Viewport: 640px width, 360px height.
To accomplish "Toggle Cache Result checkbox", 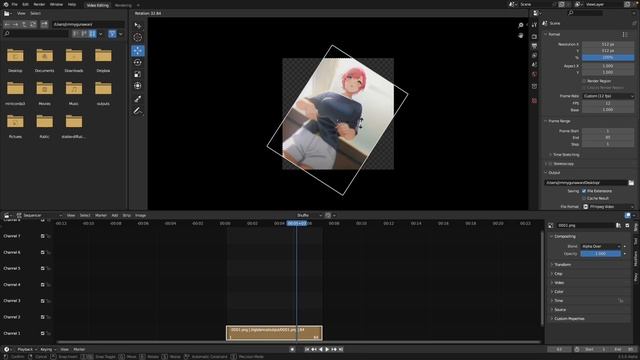I will 584,198.
